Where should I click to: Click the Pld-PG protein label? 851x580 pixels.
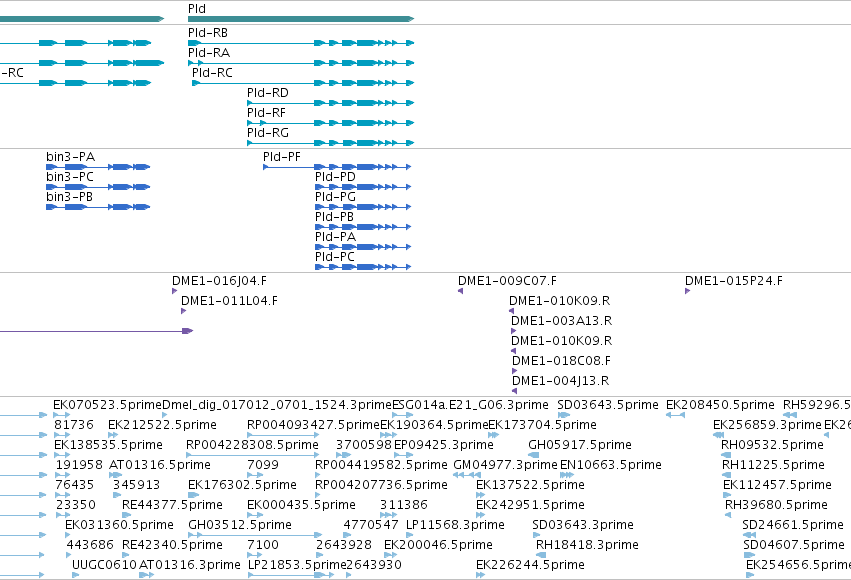tap(335, 197)
